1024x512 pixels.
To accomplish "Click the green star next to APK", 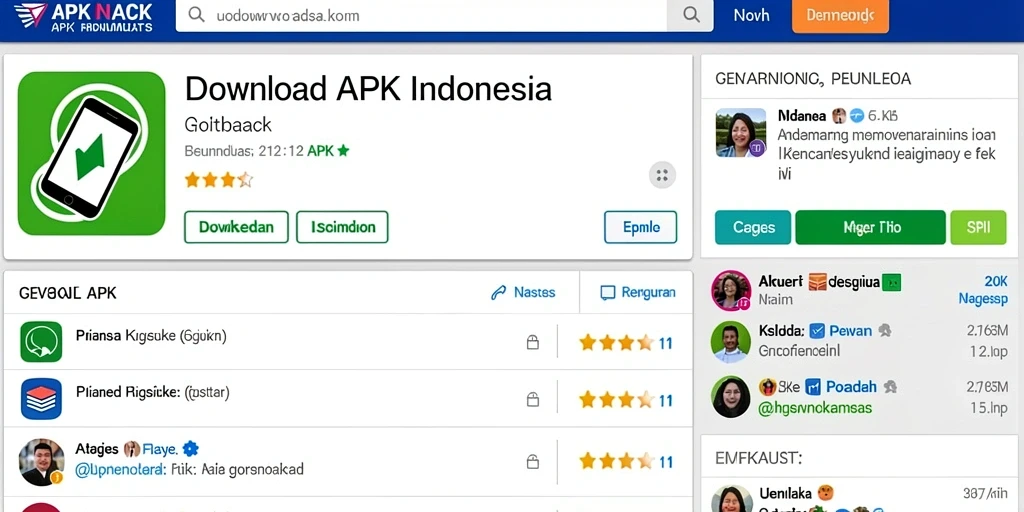I will [x=344, y=151].
